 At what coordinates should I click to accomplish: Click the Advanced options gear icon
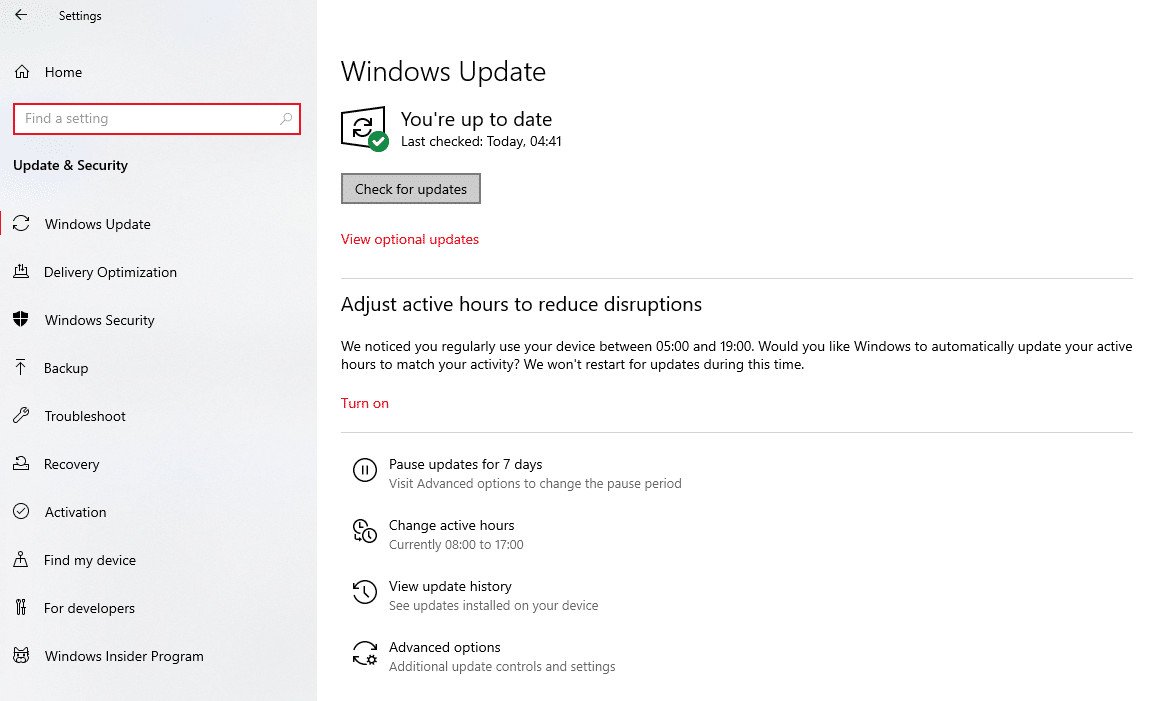pyautogui.click(x=365, y=654)
